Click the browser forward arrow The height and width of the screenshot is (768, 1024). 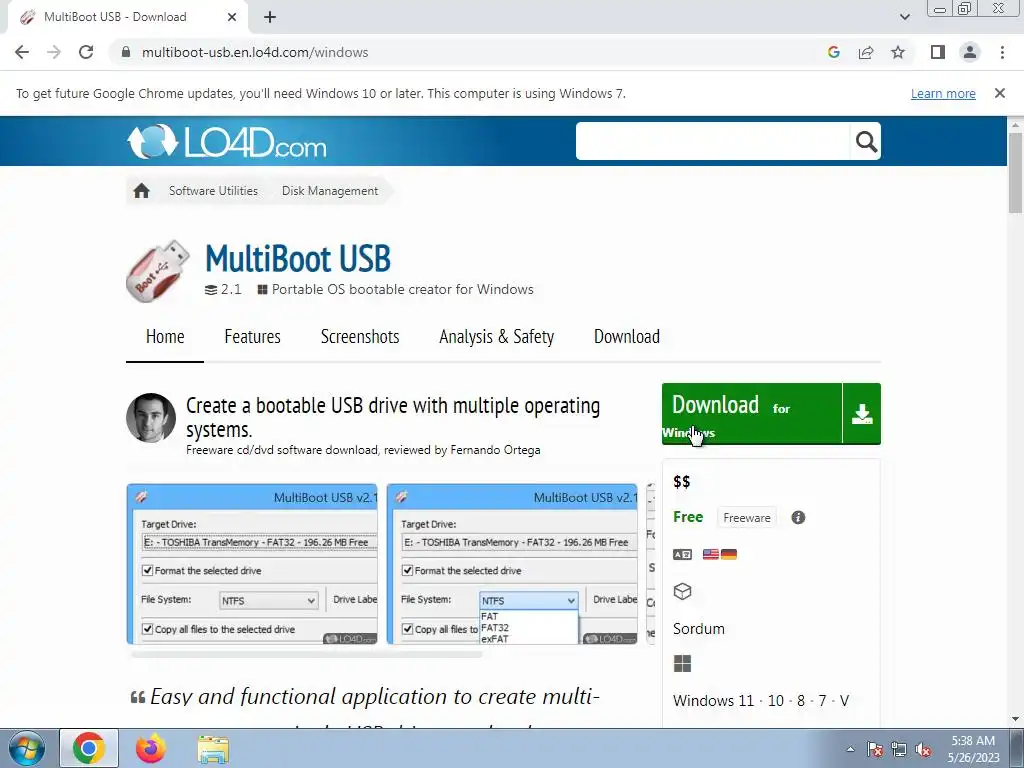(x=54, y=52)
